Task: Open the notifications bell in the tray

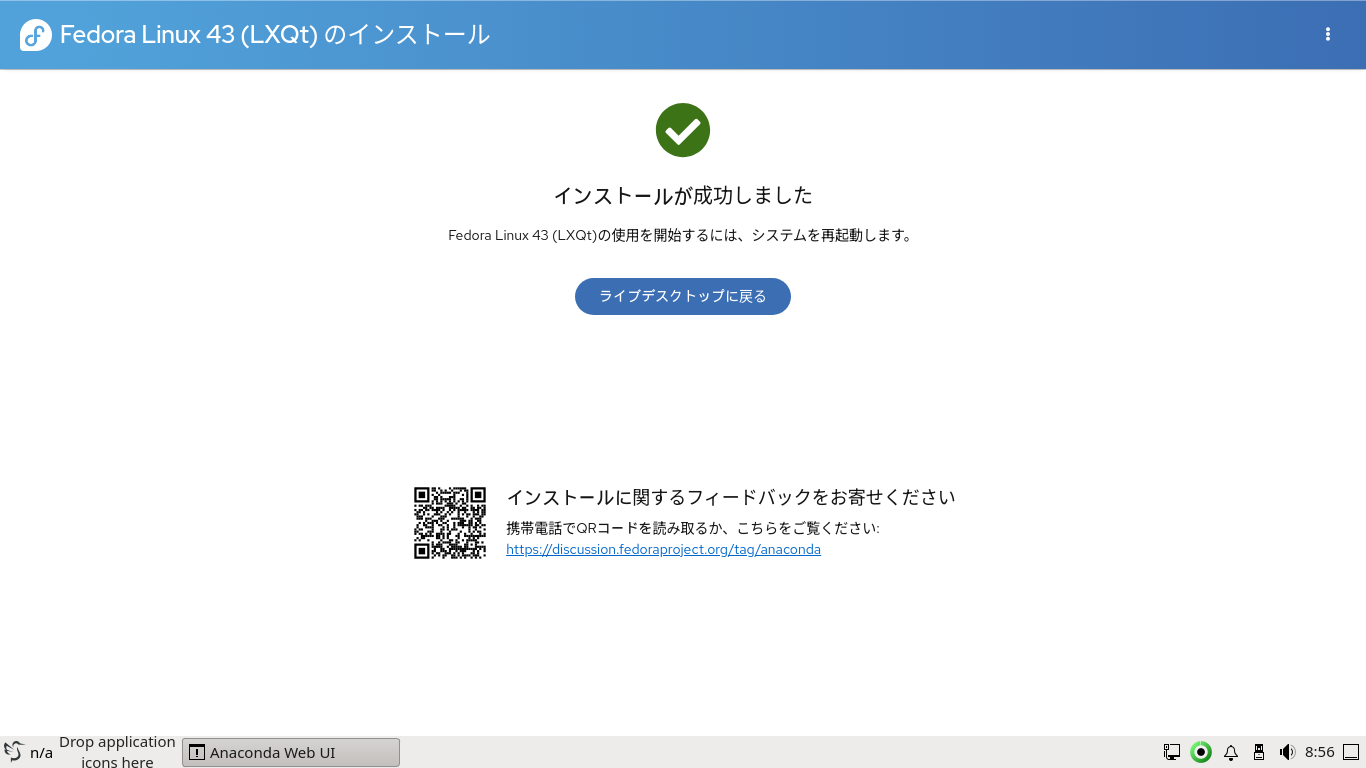Action: click(1231, 752)
